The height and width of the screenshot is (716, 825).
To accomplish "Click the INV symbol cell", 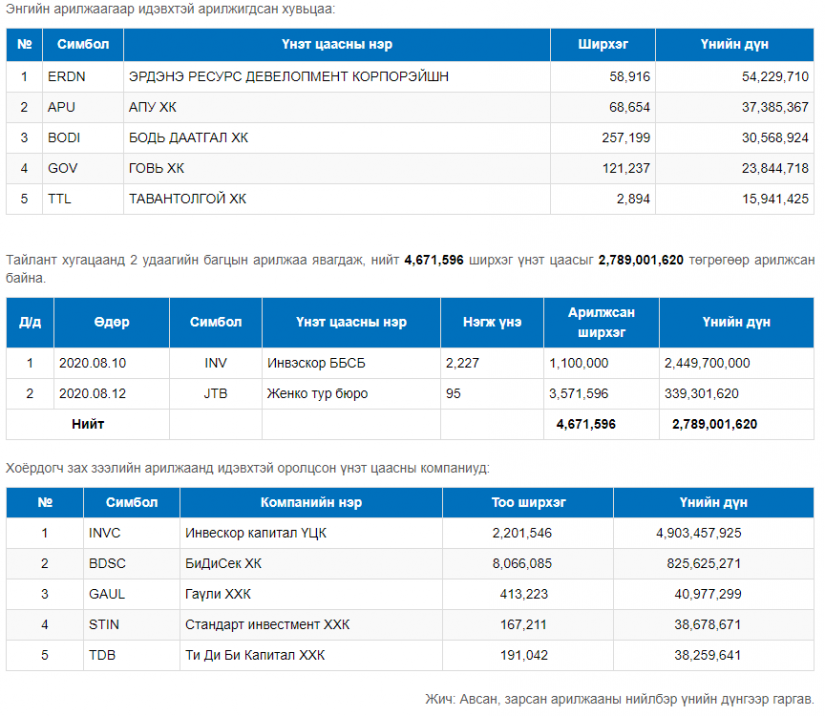I will (x=216, y=364).
